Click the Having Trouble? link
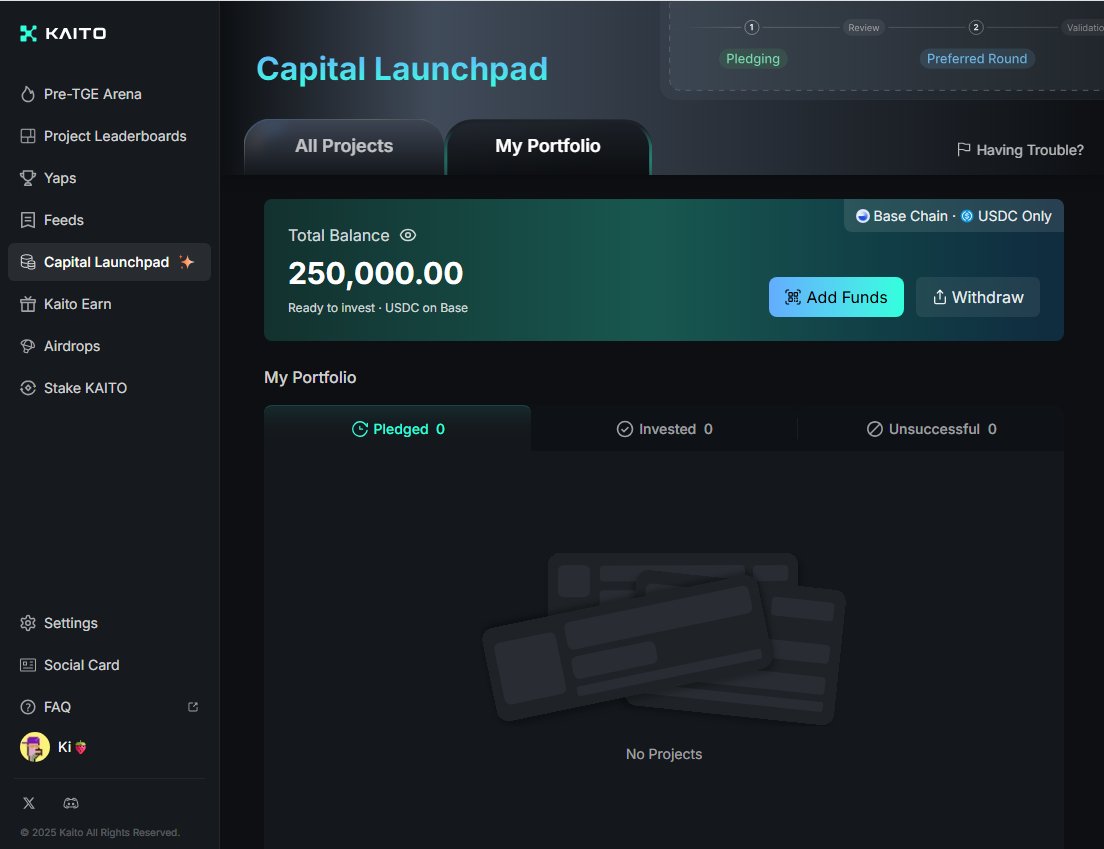Image resolution: width=1104 pixels, height=849 pixels. coord(1020,150)
